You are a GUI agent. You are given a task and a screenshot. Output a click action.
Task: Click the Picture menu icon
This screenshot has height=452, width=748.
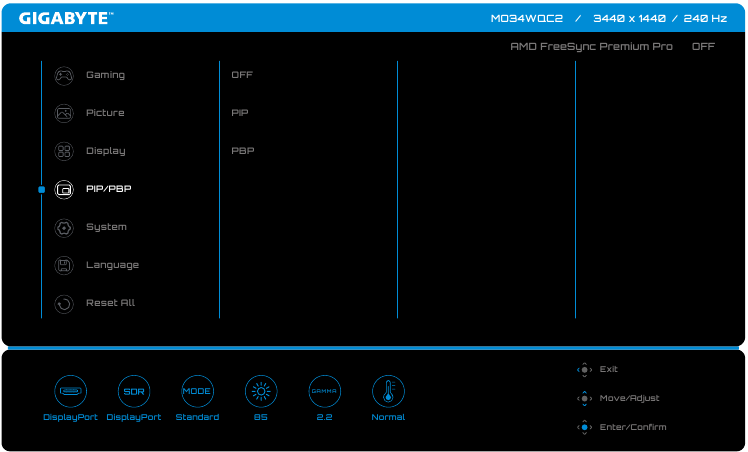point(64,113)
